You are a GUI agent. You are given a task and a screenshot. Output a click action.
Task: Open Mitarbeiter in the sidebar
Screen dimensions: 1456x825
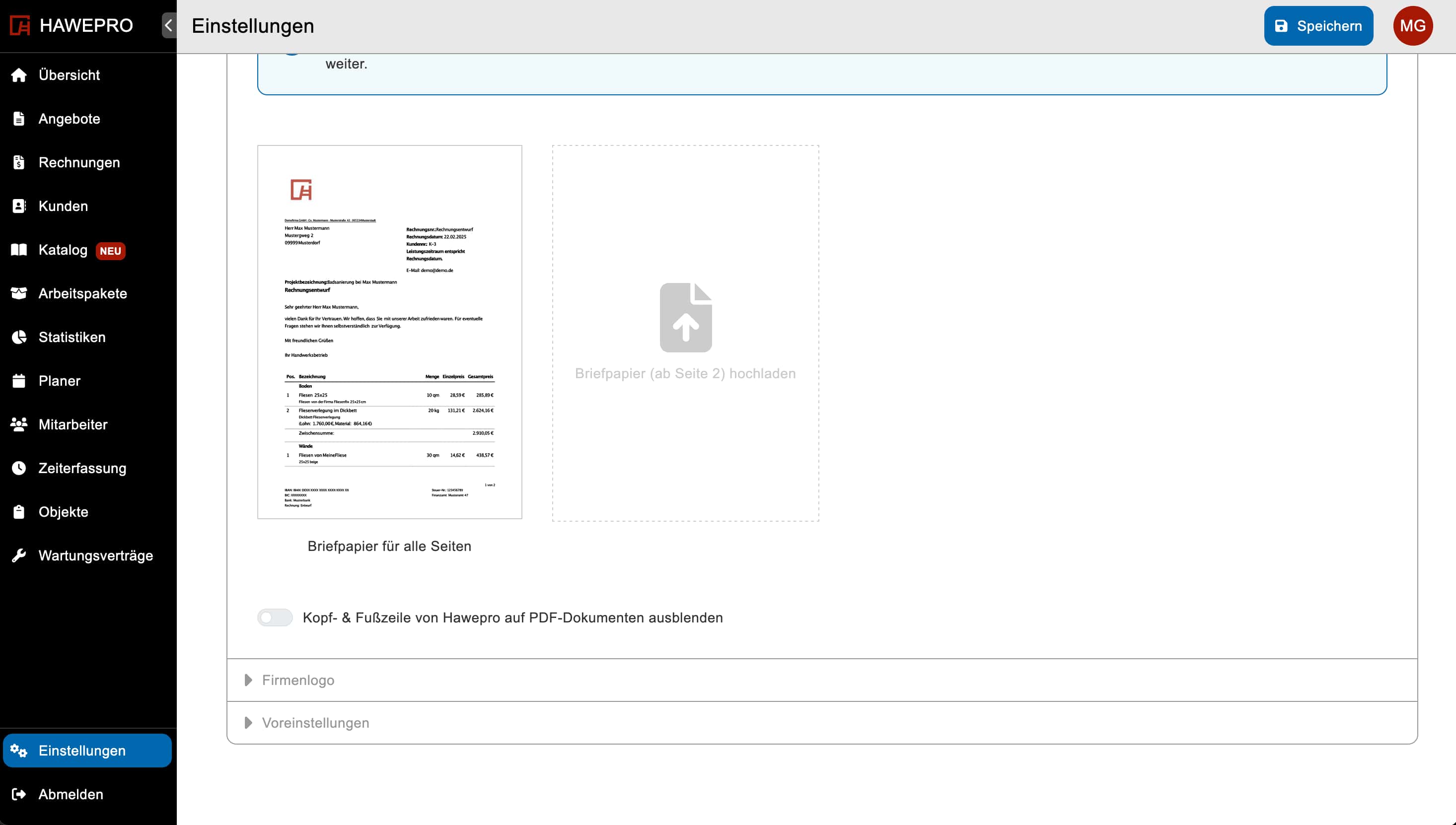coord(73,424)
